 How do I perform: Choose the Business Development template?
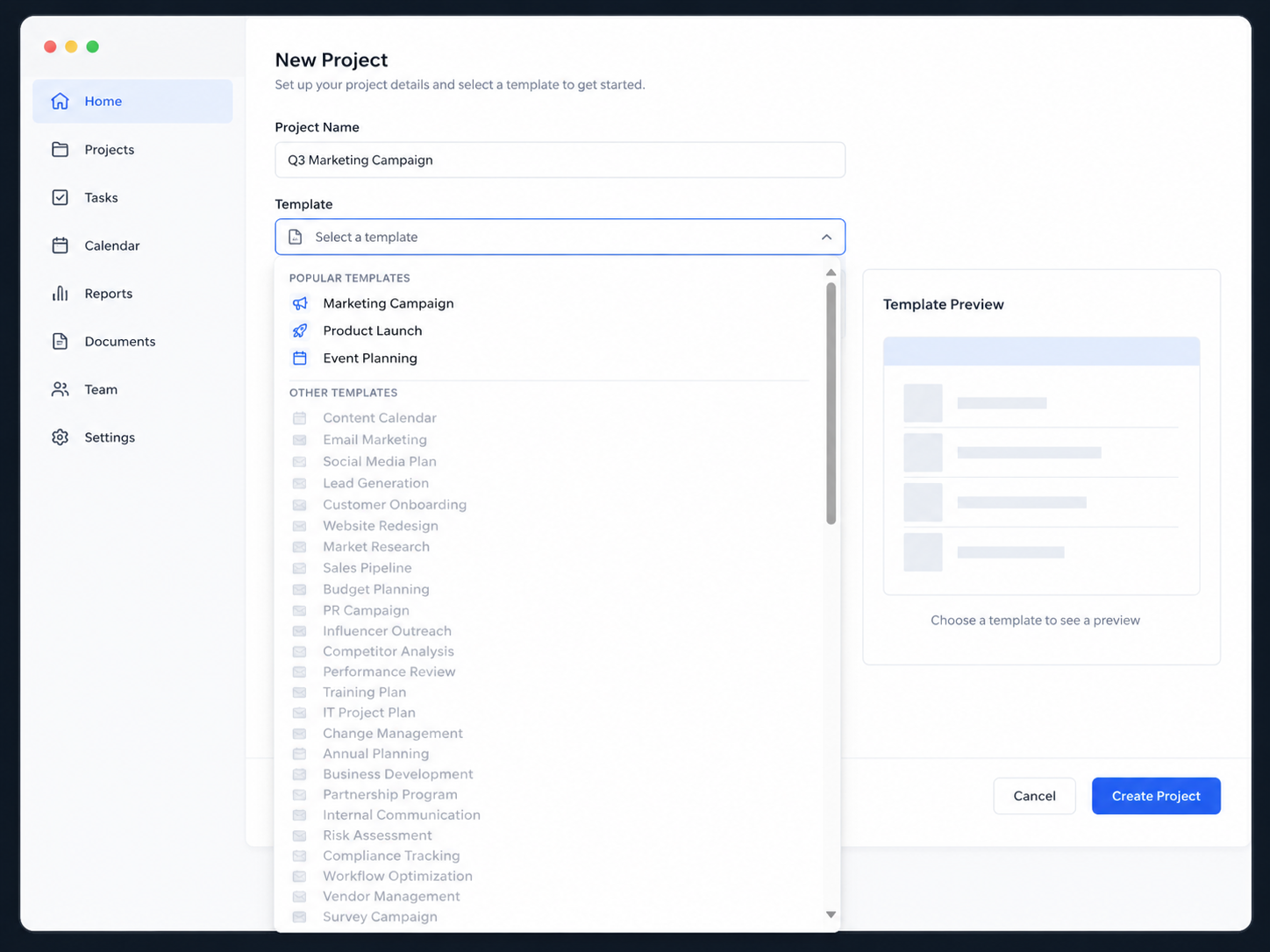(550, 774)
